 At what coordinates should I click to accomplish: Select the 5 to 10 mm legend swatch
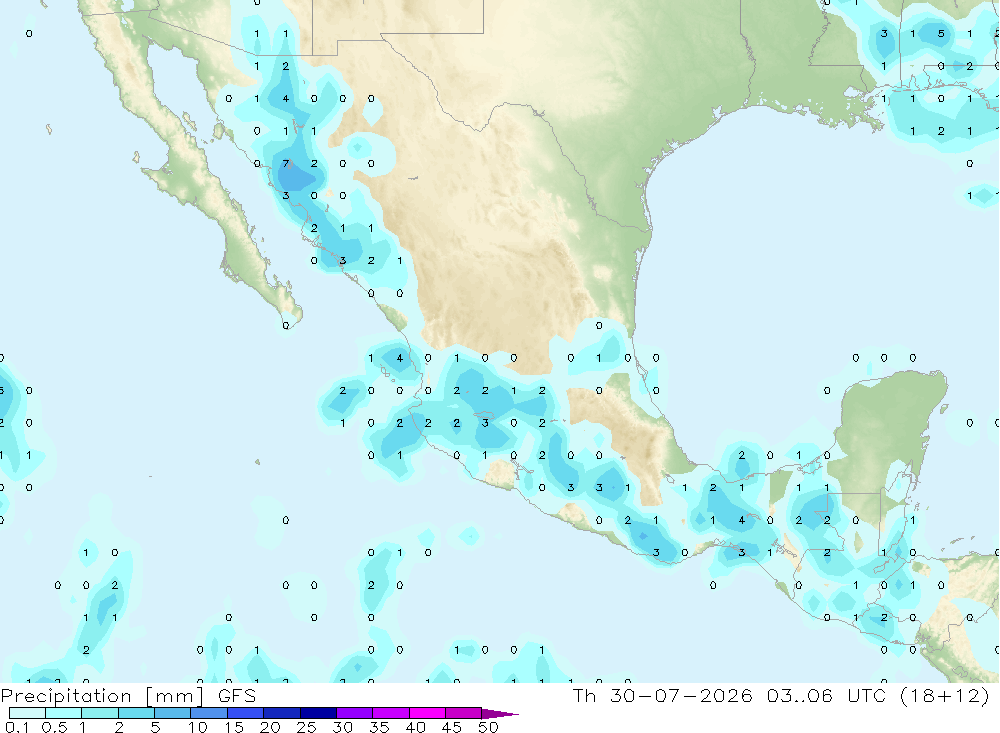click(173, 713)
